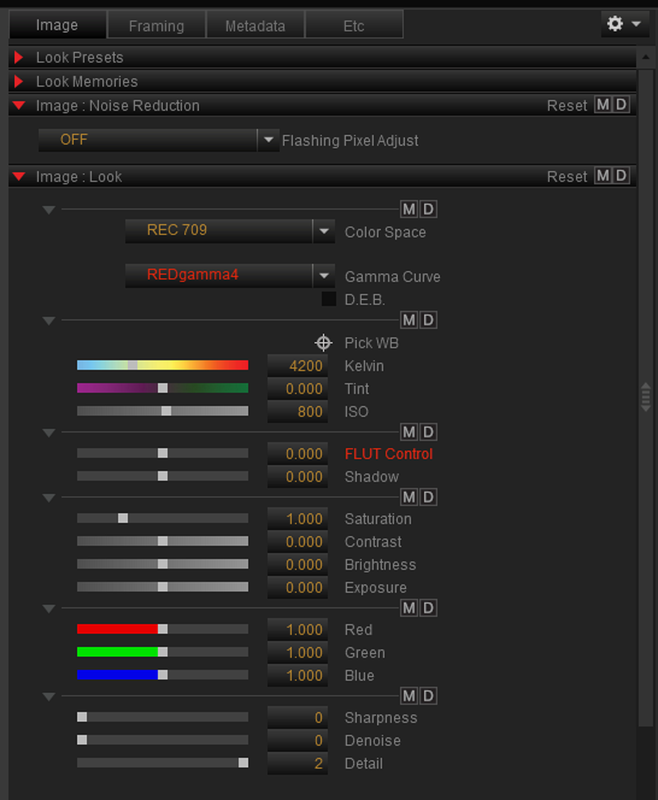Click M button above Saturation group

tap(409, 497)
